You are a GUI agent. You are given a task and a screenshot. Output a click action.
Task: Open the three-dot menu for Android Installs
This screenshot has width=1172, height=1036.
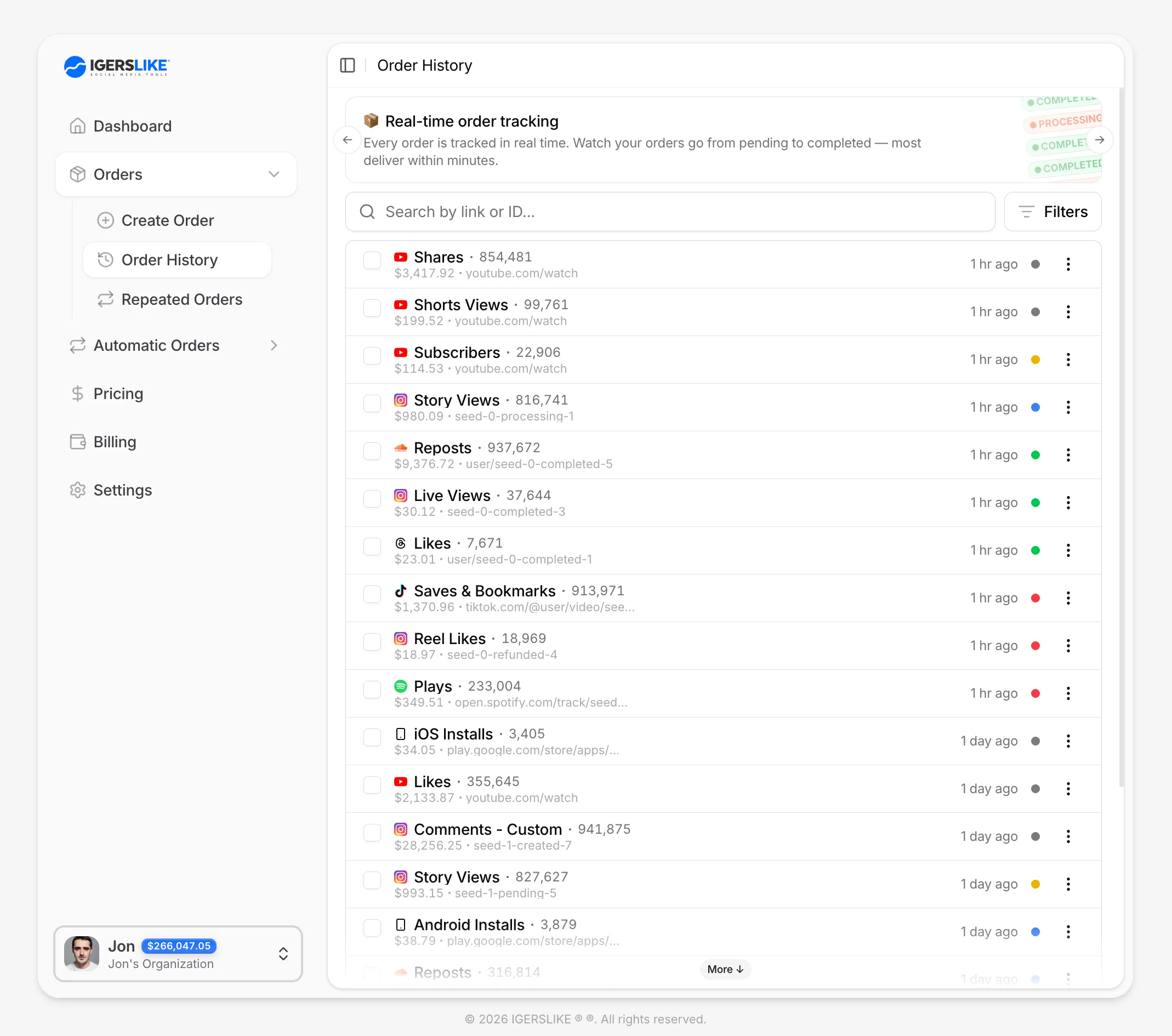point(1068,932)
